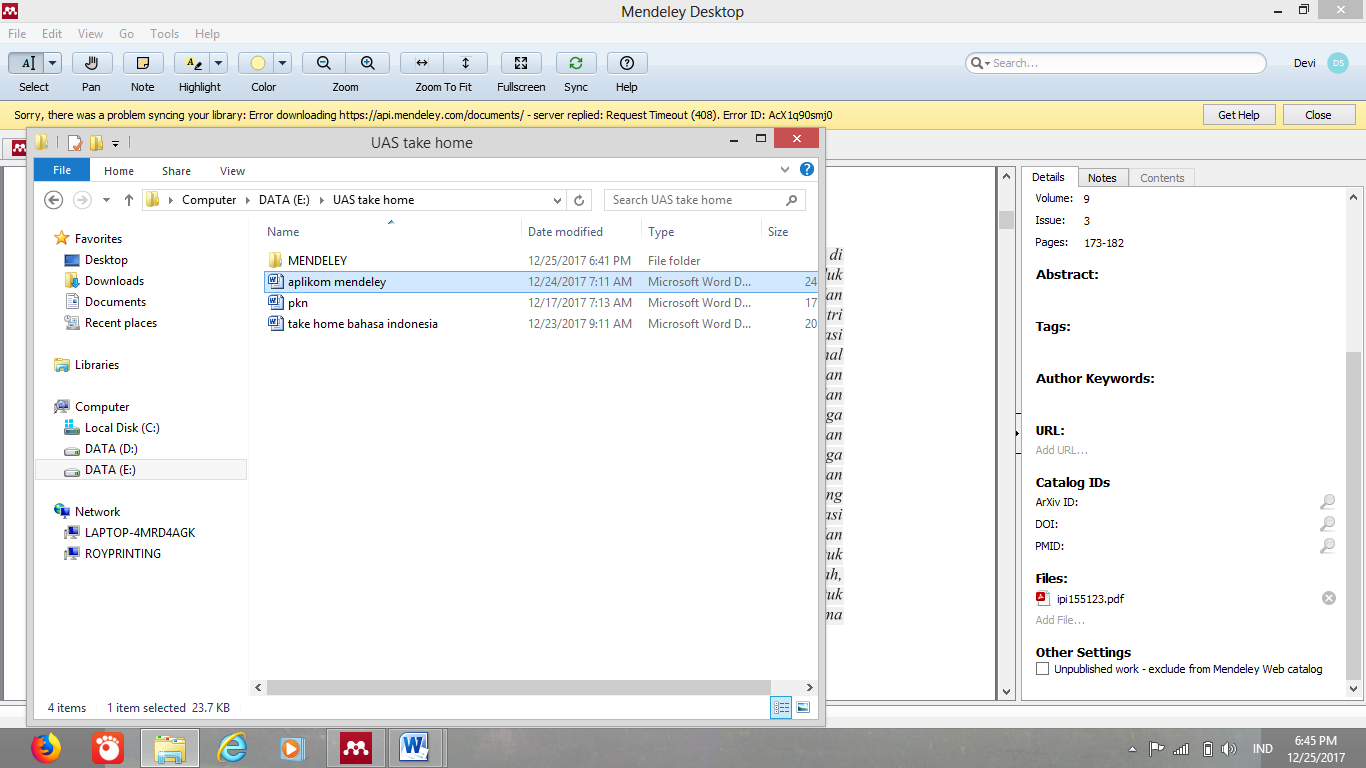
Task: Close the sync error notification bar
Action: coord(1319,115)
